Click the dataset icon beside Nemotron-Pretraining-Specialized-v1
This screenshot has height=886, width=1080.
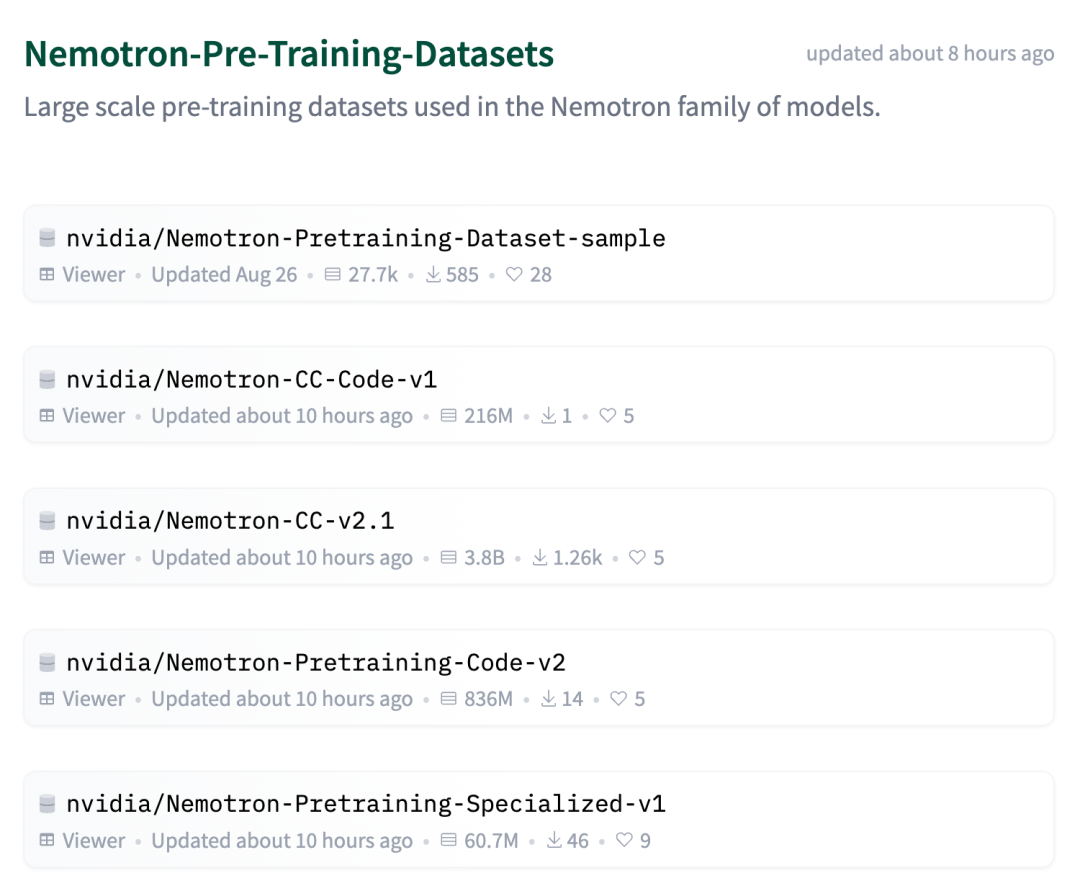click(x=47, y=803)
